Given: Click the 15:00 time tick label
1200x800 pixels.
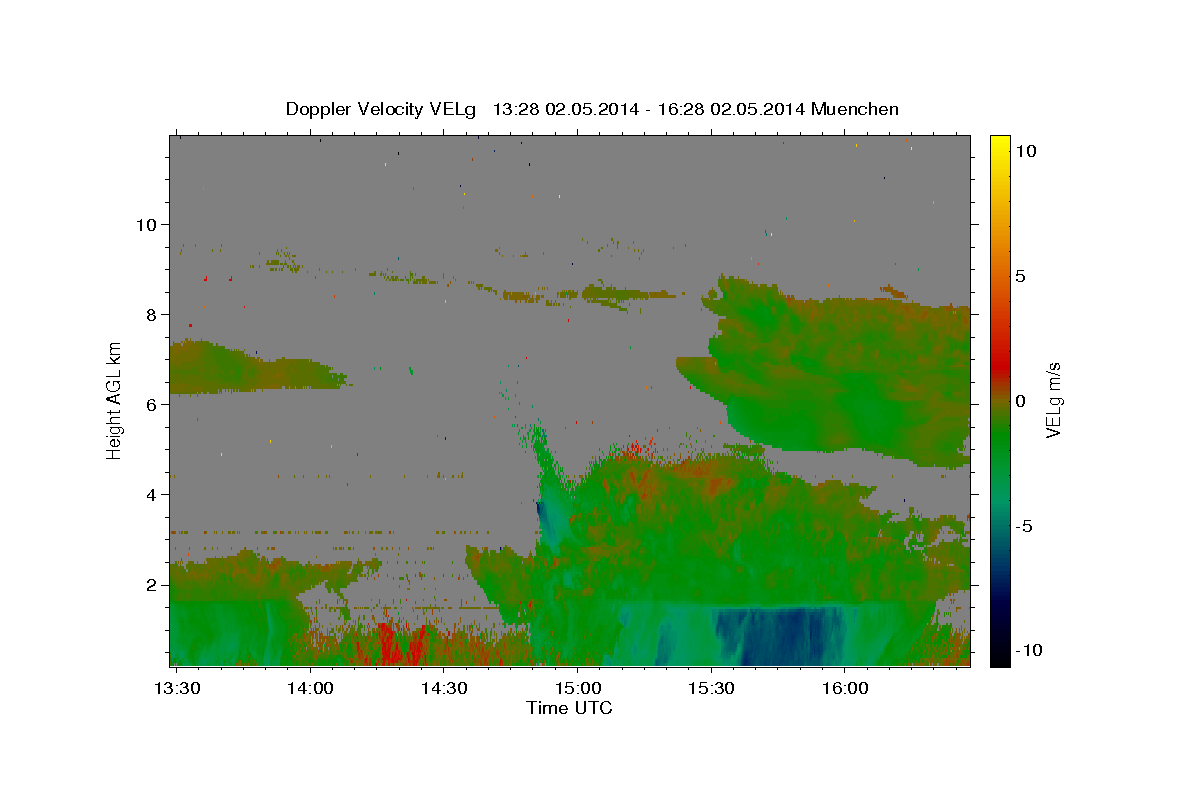Looking at the screenshot, I should click(577, 689).
